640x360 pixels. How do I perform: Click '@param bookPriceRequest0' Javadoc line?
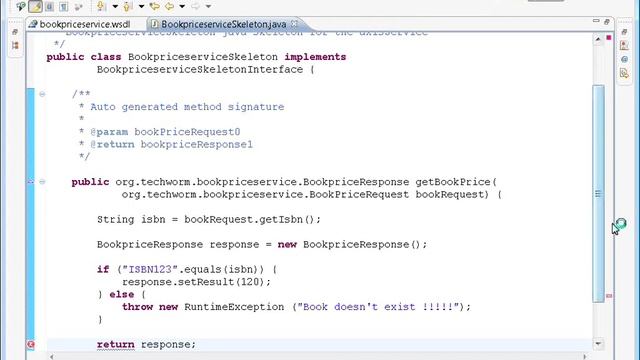[165, 132]
